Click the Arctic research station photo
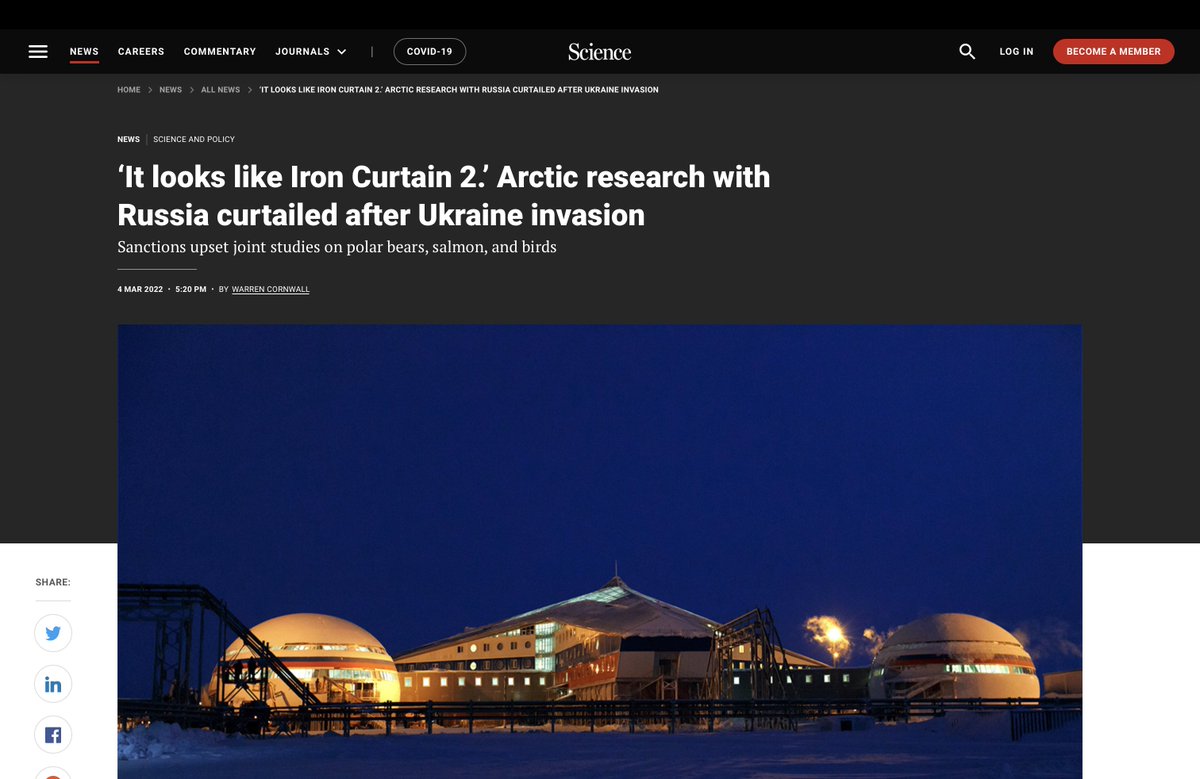The height and width of the screenshot is (779, 1200). 600,550
